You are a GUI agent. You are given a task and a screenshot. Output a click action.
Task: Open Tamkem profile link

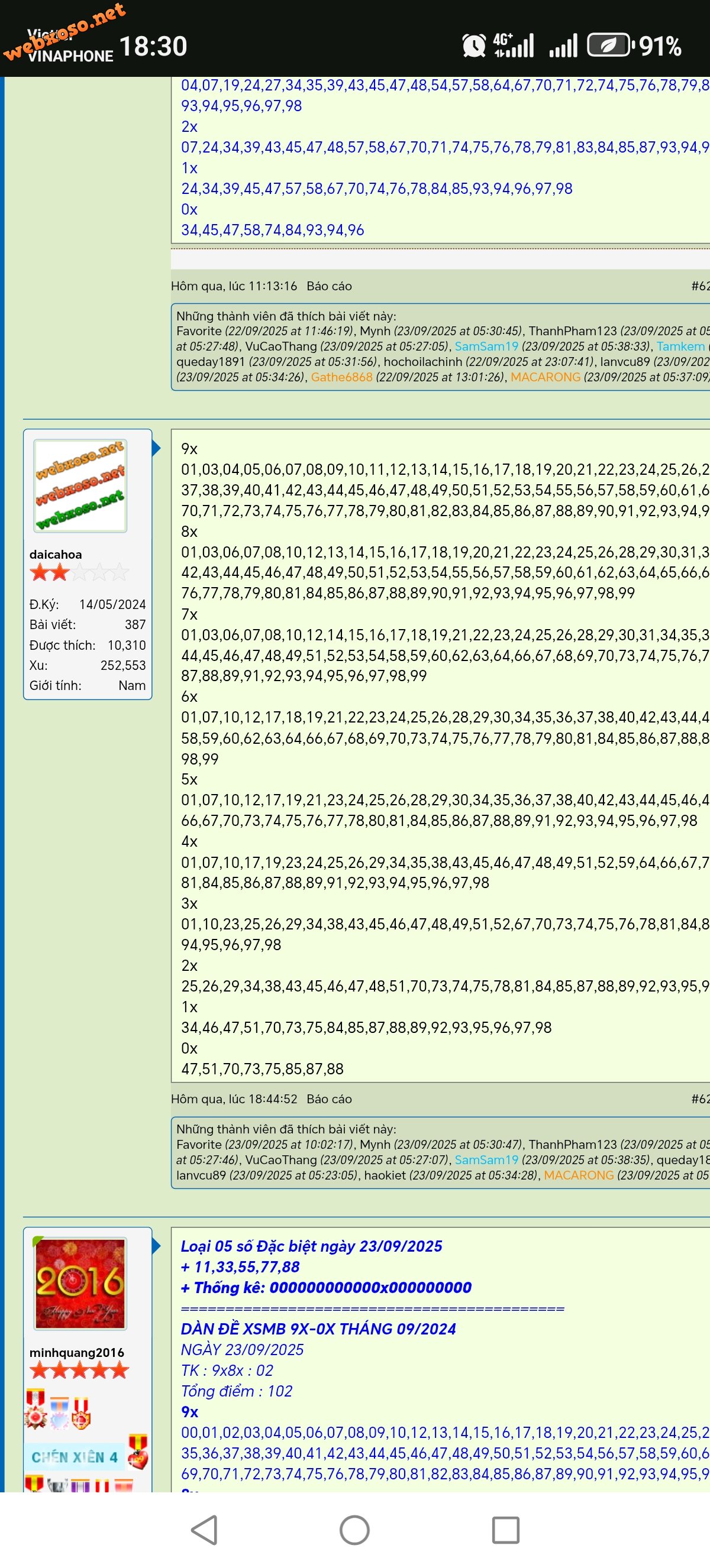(x=680, y=346)
